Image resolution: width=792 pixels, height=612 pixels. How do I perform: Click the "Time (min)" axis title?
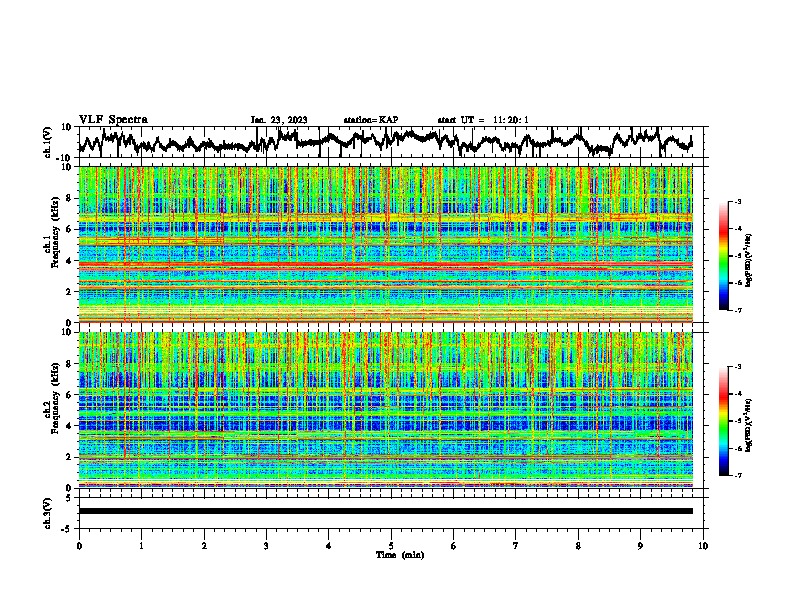click(x=400, y=555)
